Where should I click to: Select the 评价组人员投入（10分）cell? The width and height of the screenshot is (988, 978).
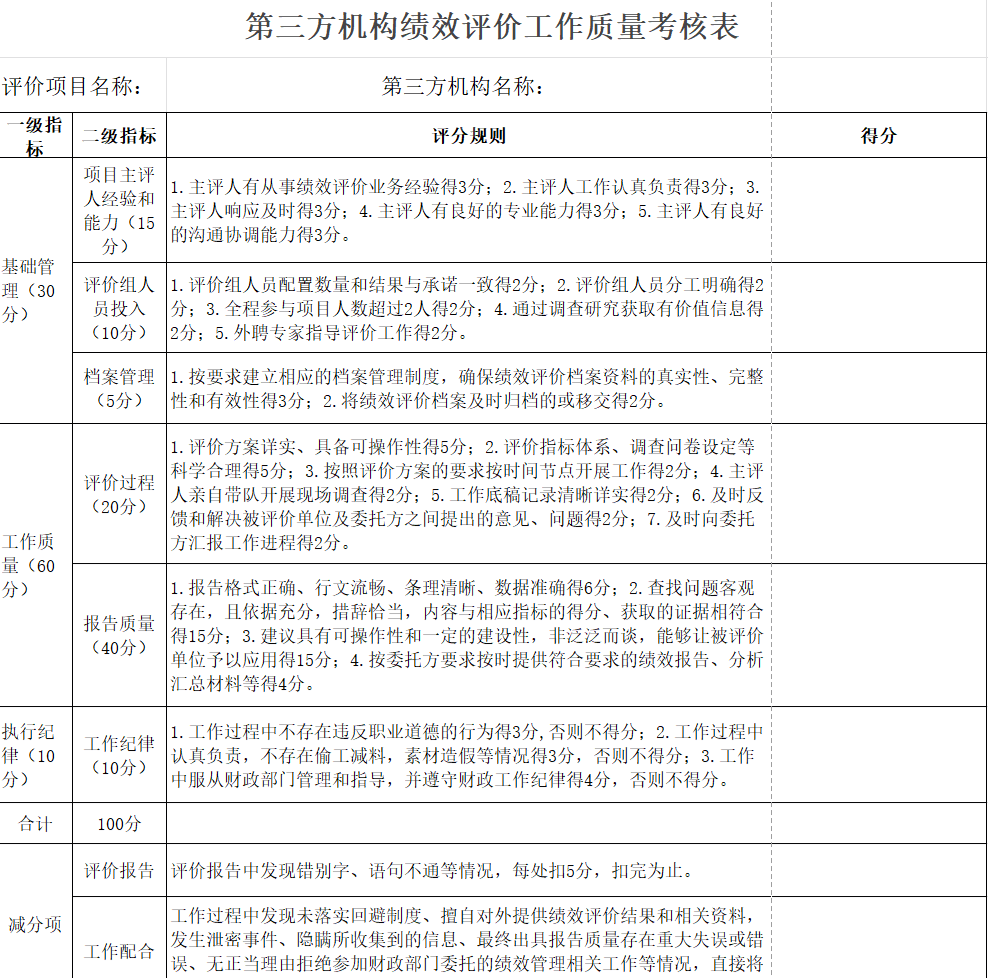click(119, 308)
